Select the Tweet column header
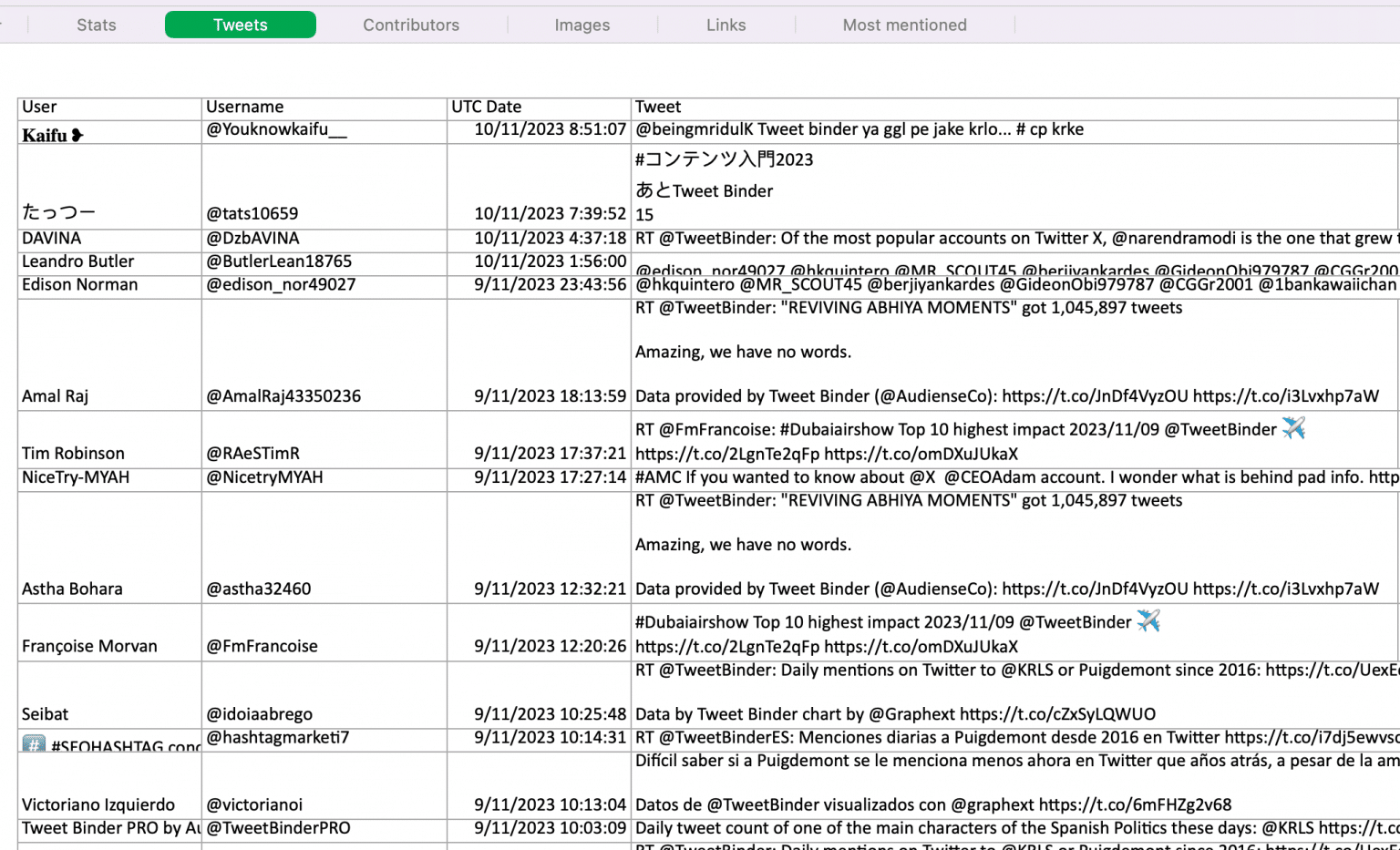This screenshot has width=1400, height=850. pos(658,107)
